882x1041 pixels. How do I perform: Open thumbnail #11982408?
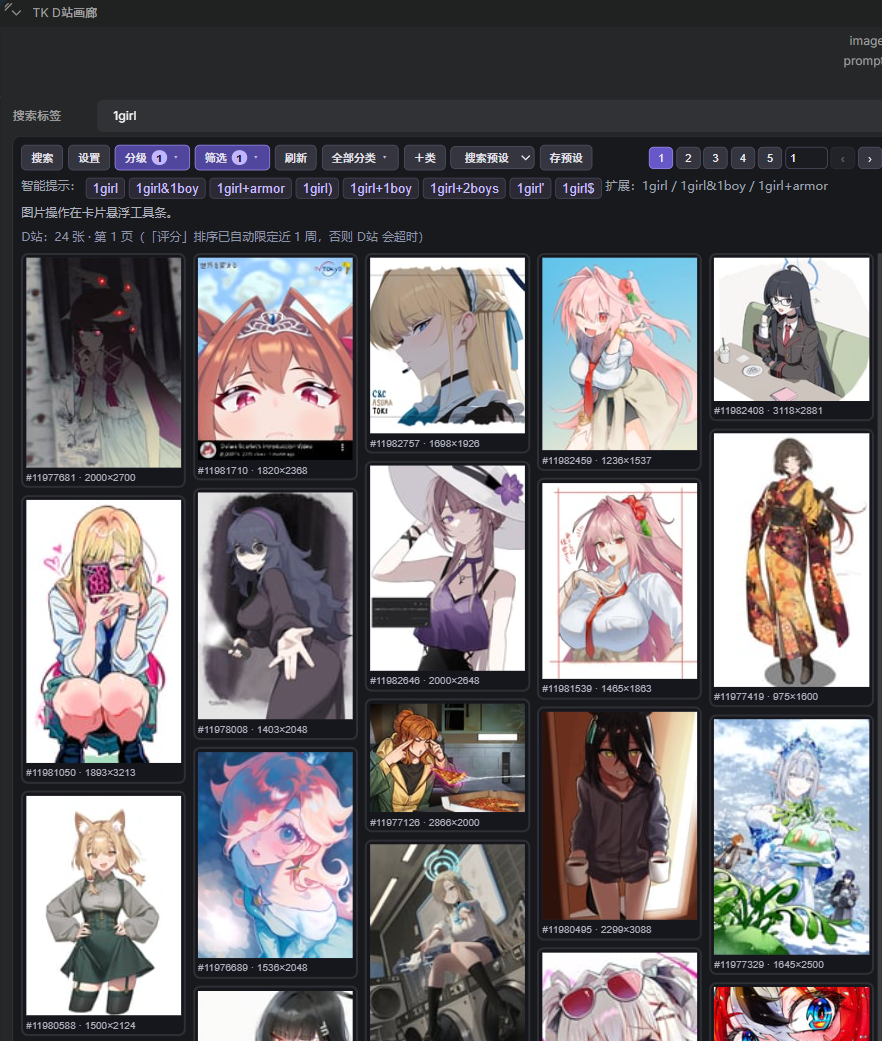(791, 329)
